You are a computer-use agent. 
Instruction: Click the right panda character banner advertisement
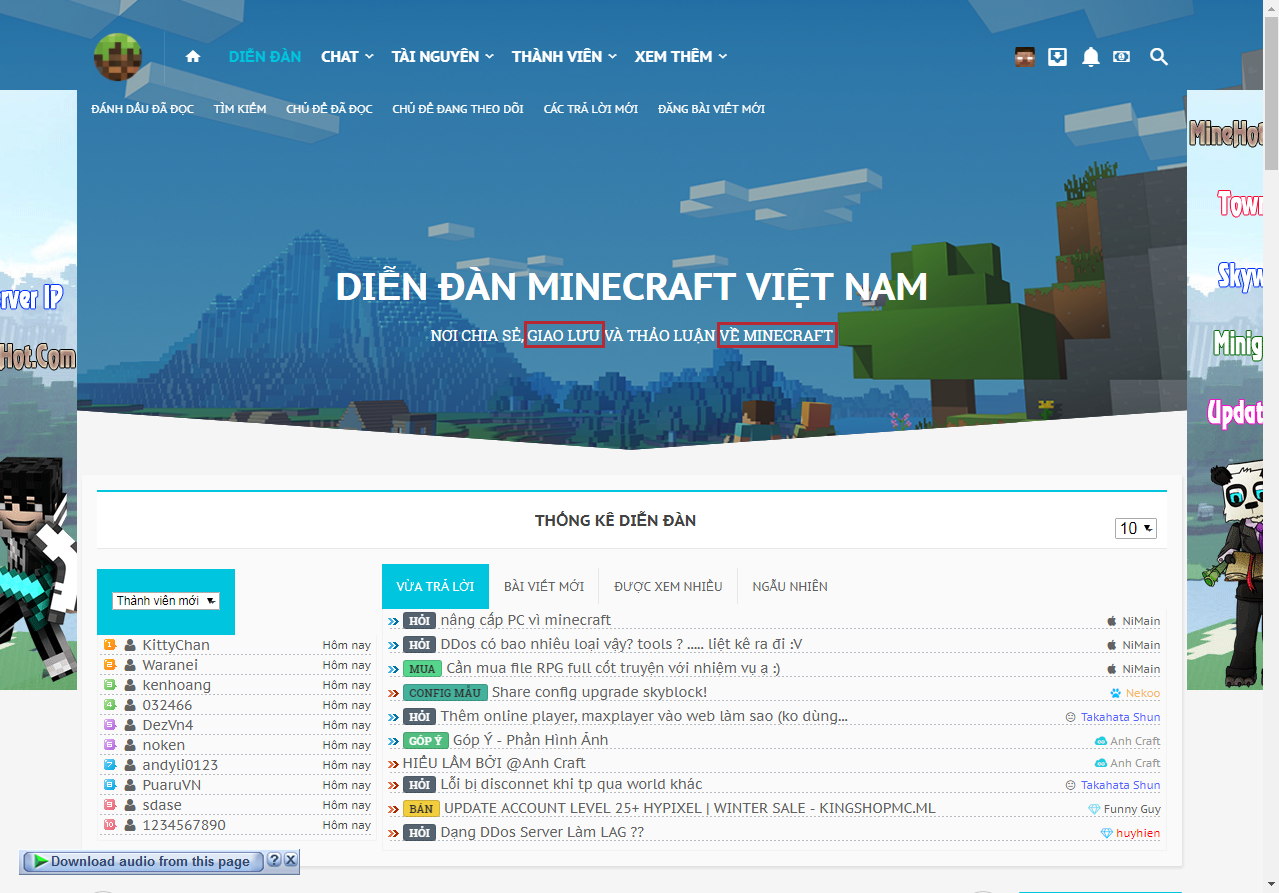tap(1225, 390)
